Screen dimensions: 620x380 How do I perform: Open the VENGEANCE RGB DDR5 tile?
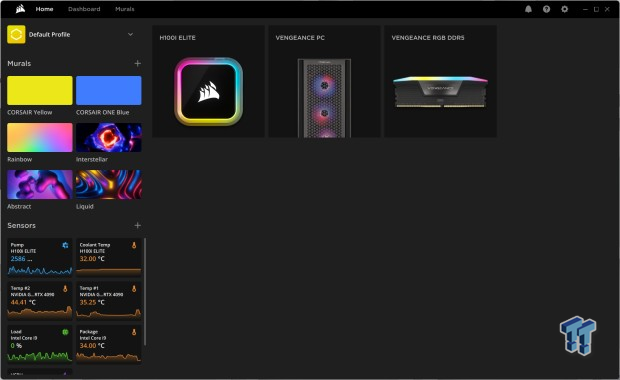click(440, 81)
